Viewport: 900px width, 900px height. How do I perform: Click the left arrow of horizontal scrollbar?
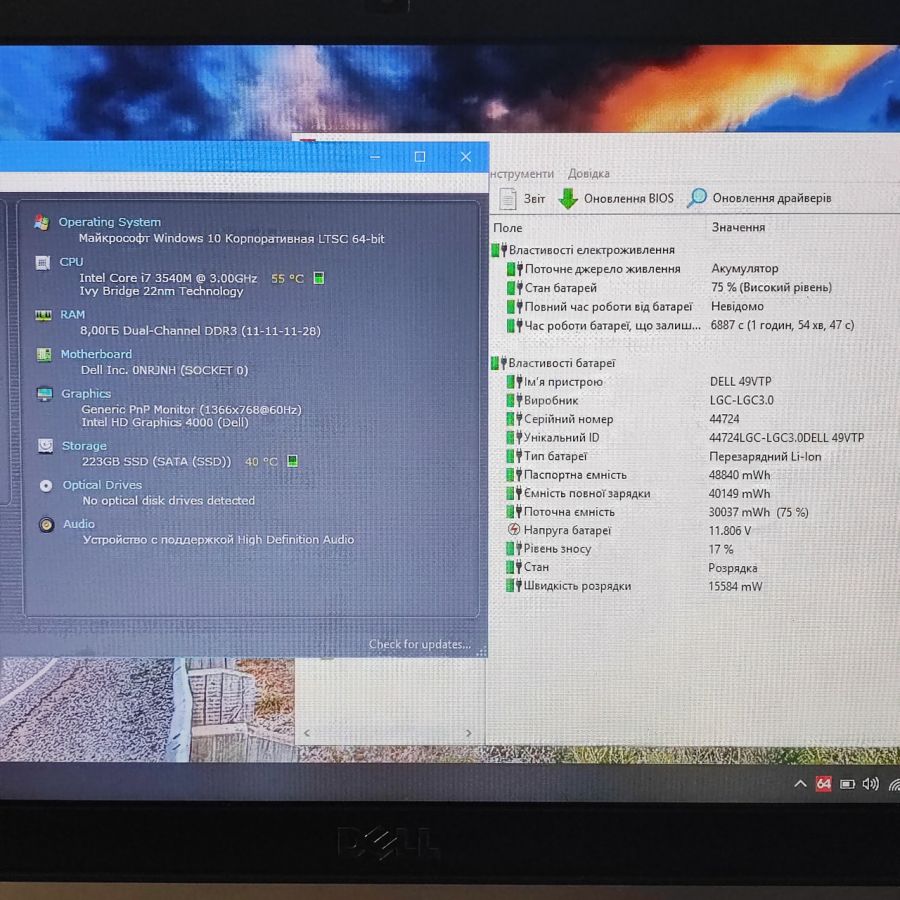pos(307,733)
